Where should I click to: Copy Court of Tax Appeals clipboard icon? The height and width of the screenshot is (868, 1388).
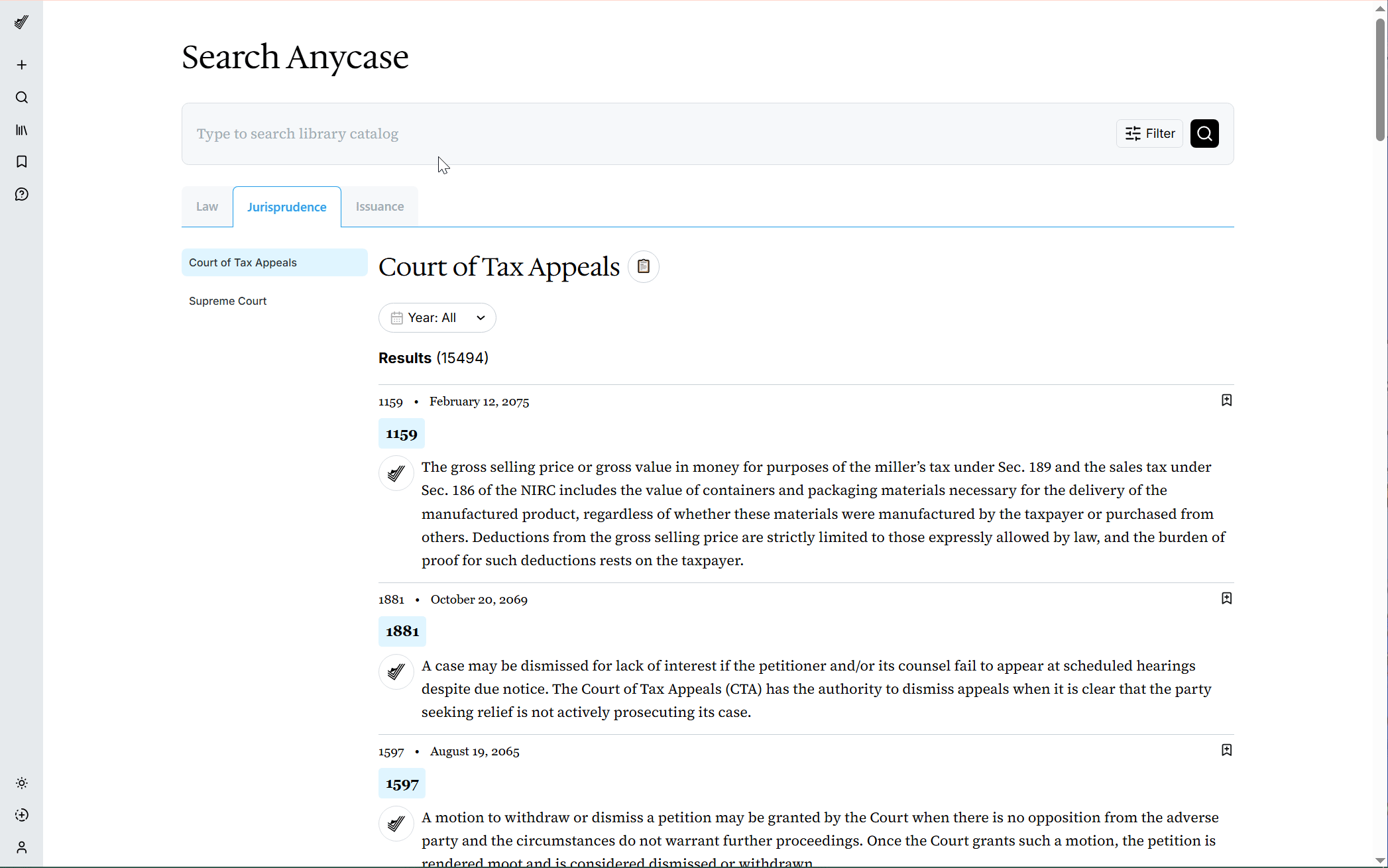[x=643, y=266]
